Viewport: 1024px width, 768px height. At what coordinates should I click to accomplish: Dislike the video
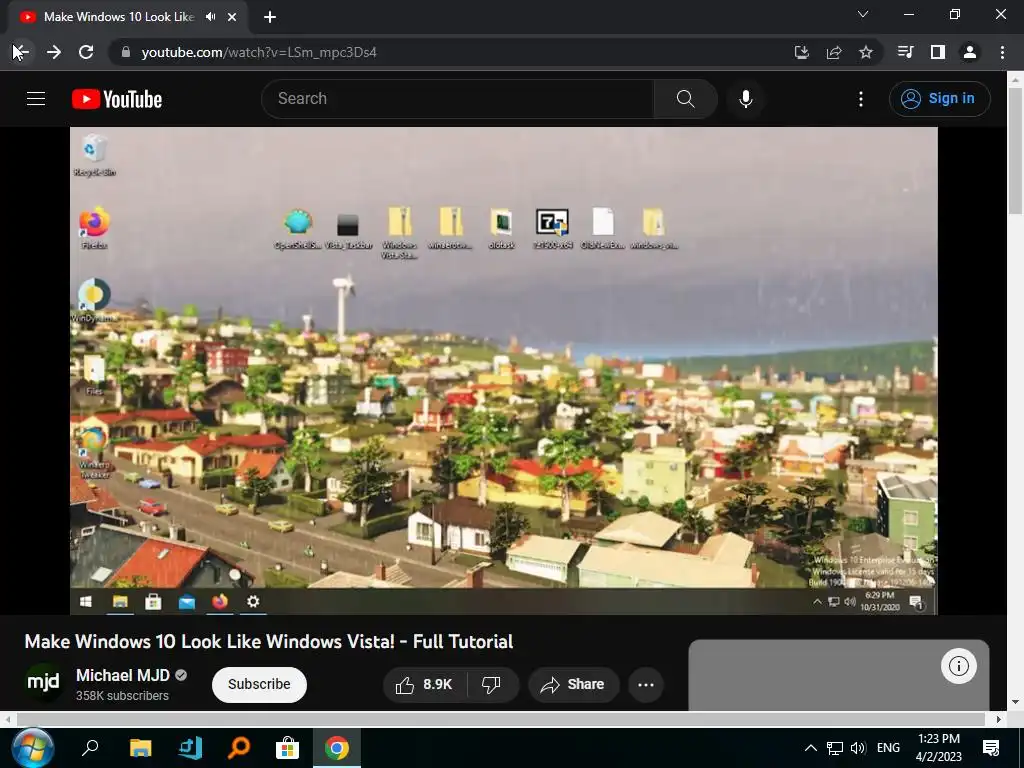click(492, 684)
